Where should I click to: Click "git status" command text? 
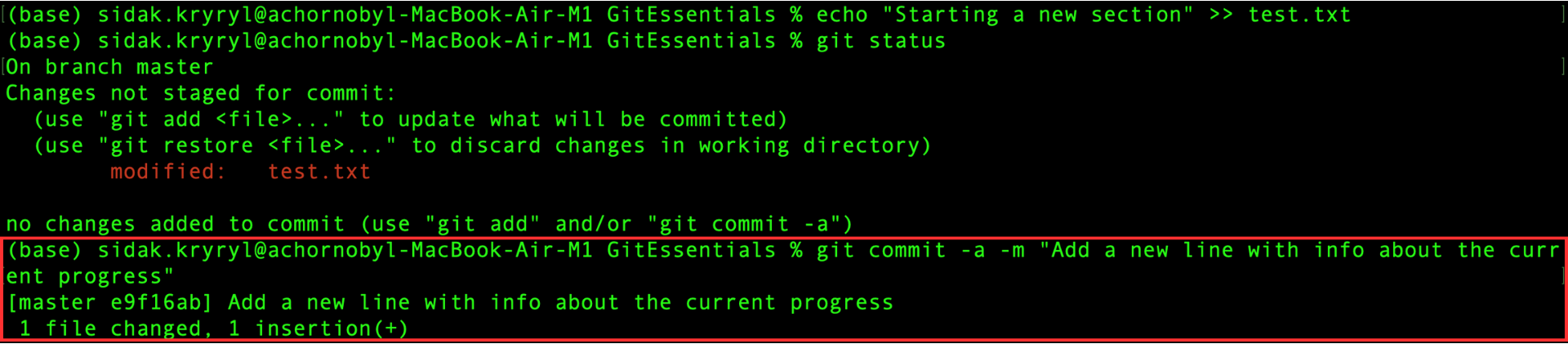(881, 41)
